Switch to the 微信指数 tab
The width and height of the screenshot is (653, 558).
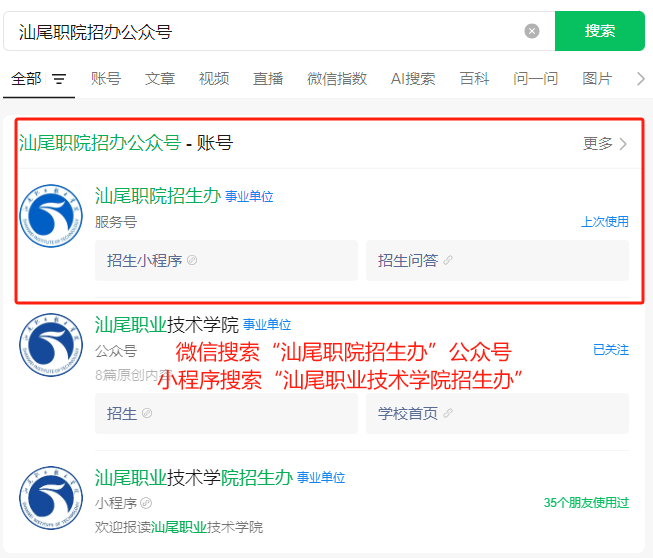pos(337,79)
